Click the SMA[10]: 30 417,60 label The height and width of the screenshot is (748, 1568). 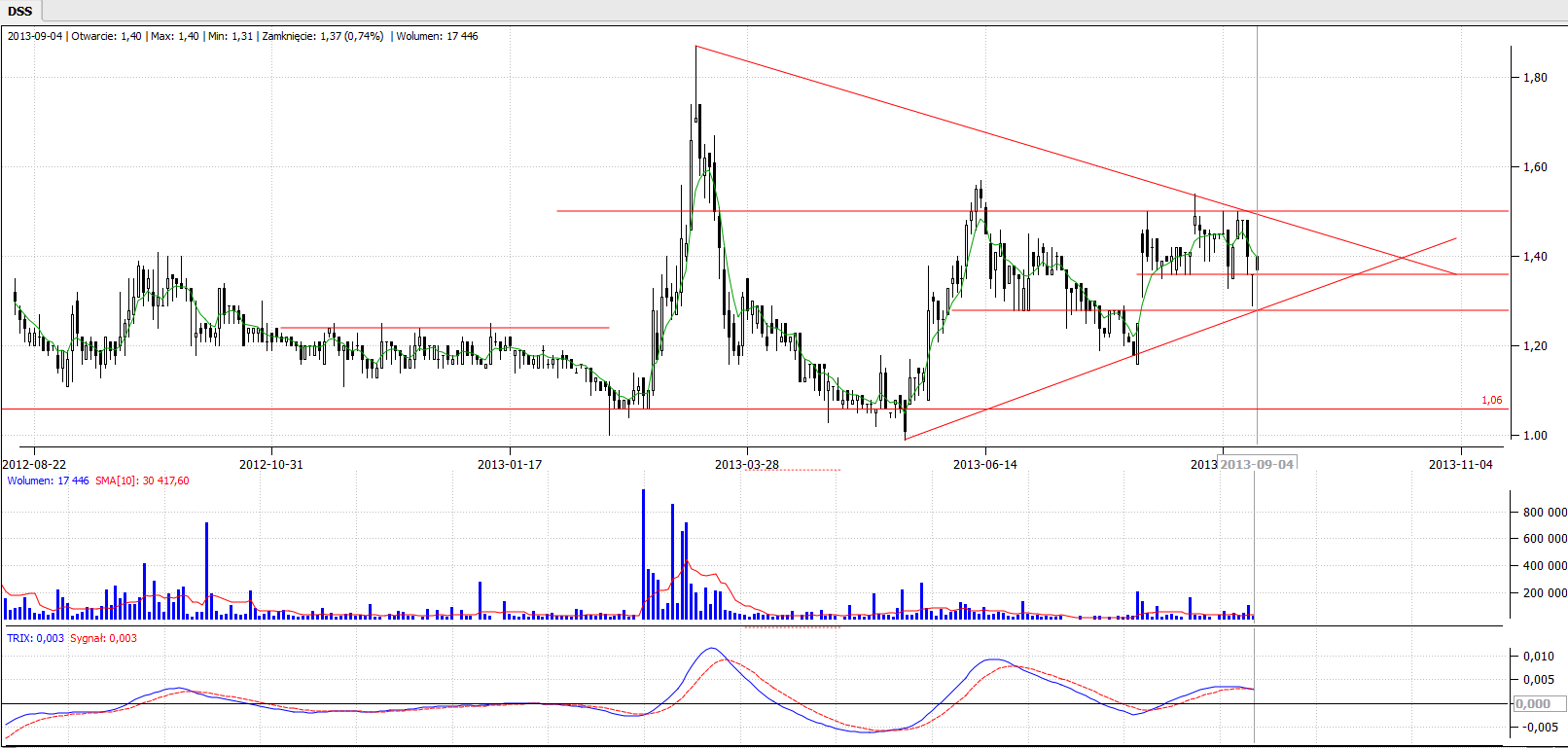point(142,481)
